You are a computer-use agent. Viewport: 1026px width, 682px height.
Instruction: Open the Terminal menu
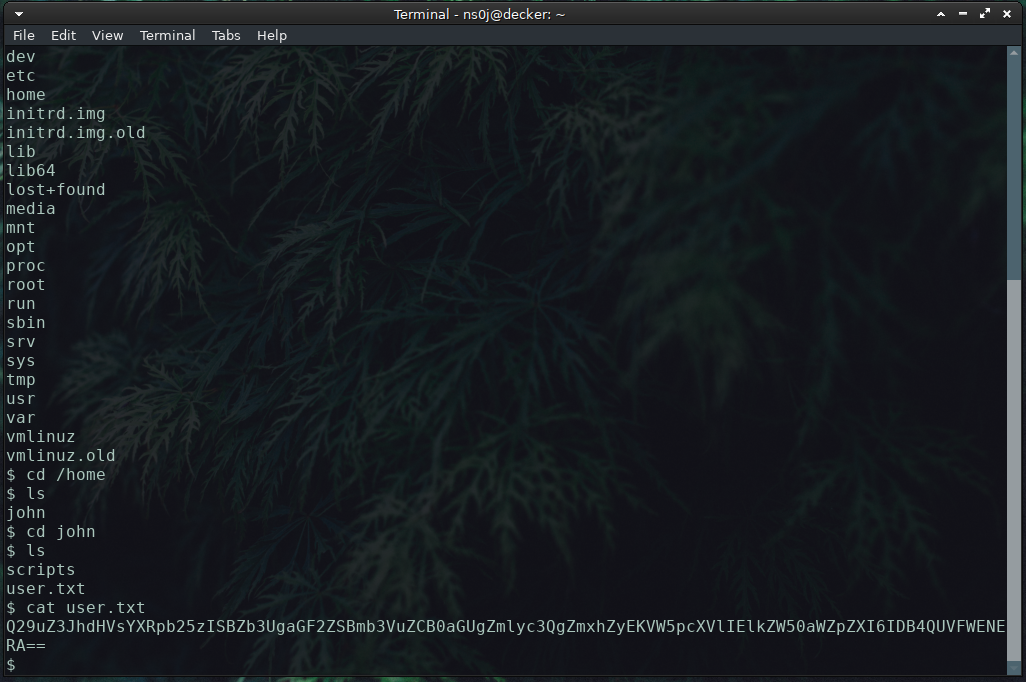tap(168, 35)
